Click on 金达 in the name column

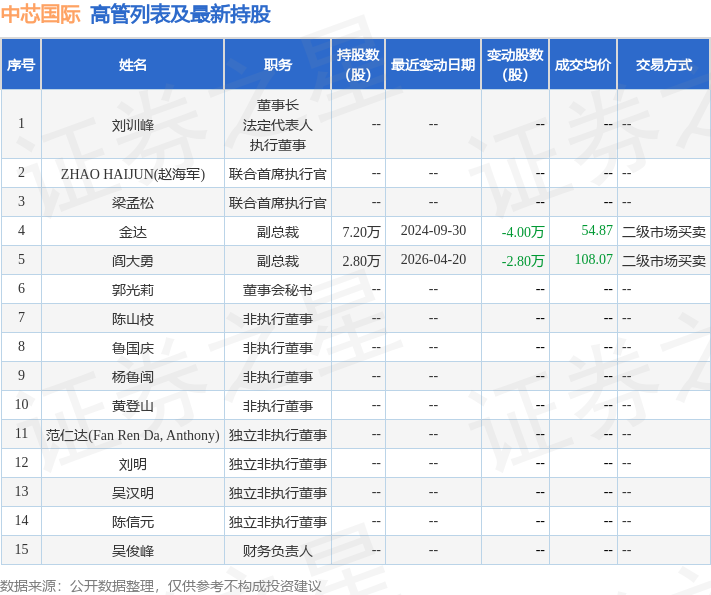[132, 232]
